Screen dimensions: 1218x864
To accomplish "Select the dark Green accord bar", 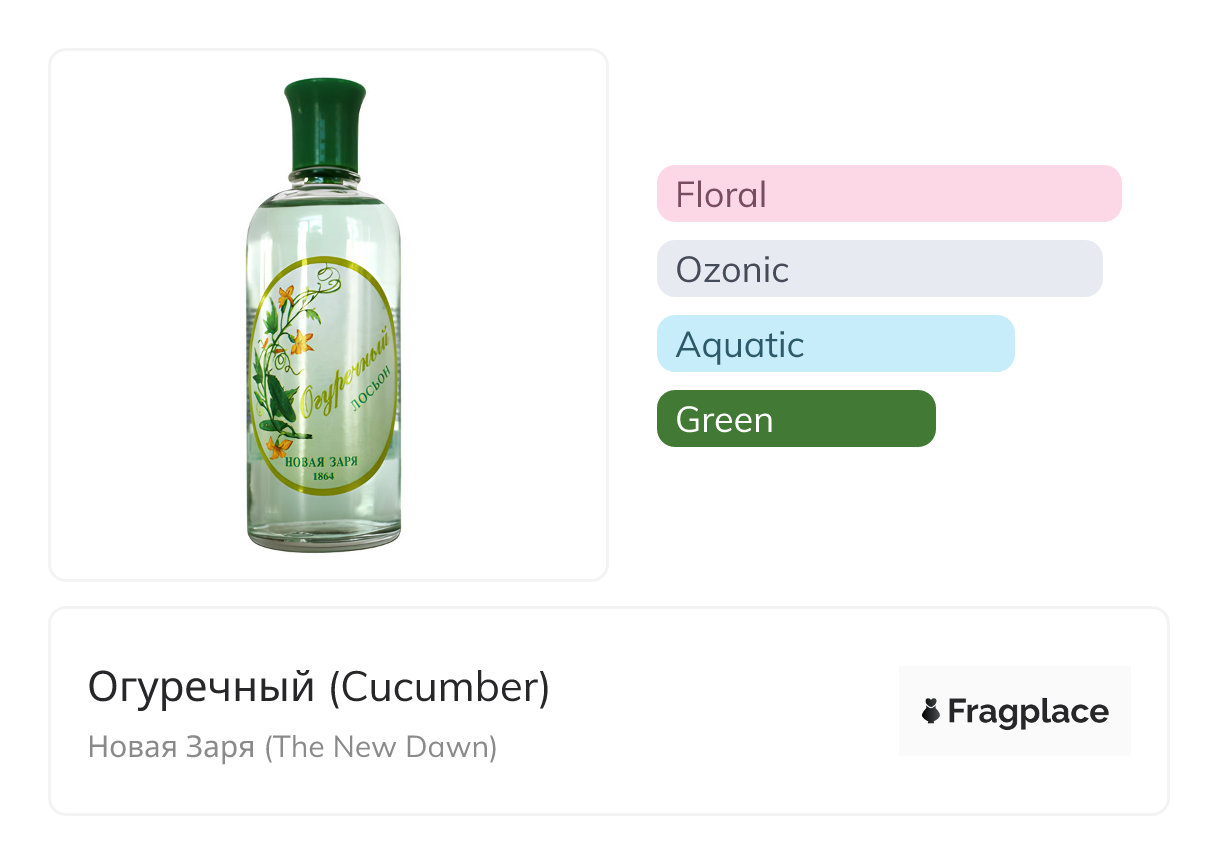I will coord(795,419).
